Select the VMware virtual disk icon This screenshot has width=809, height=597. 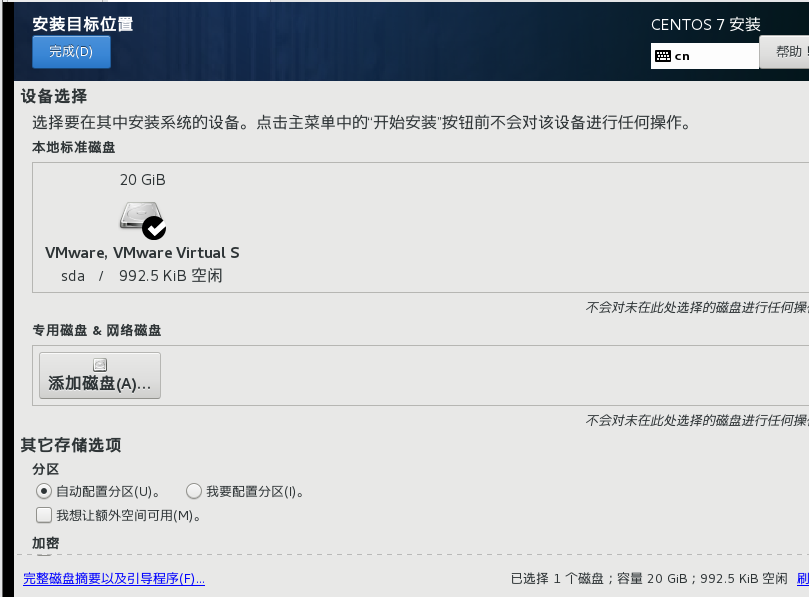pos(142,220)
